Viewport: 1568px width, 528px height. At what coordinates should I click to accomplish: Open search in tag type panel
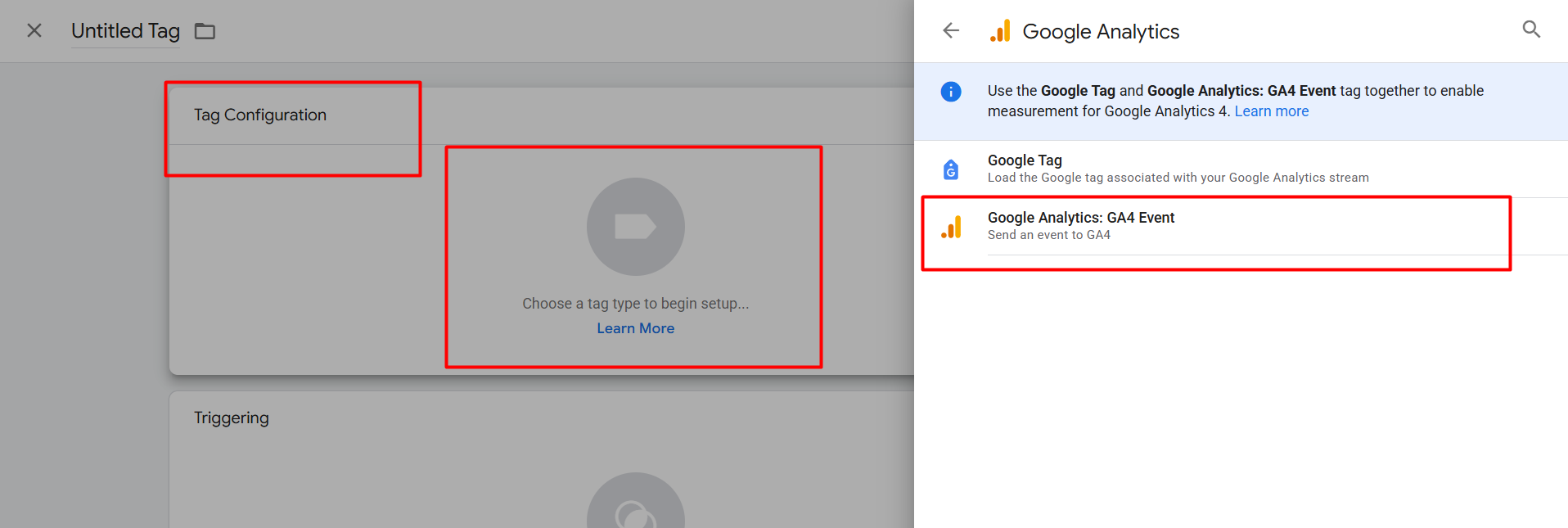coord(1530,30)
